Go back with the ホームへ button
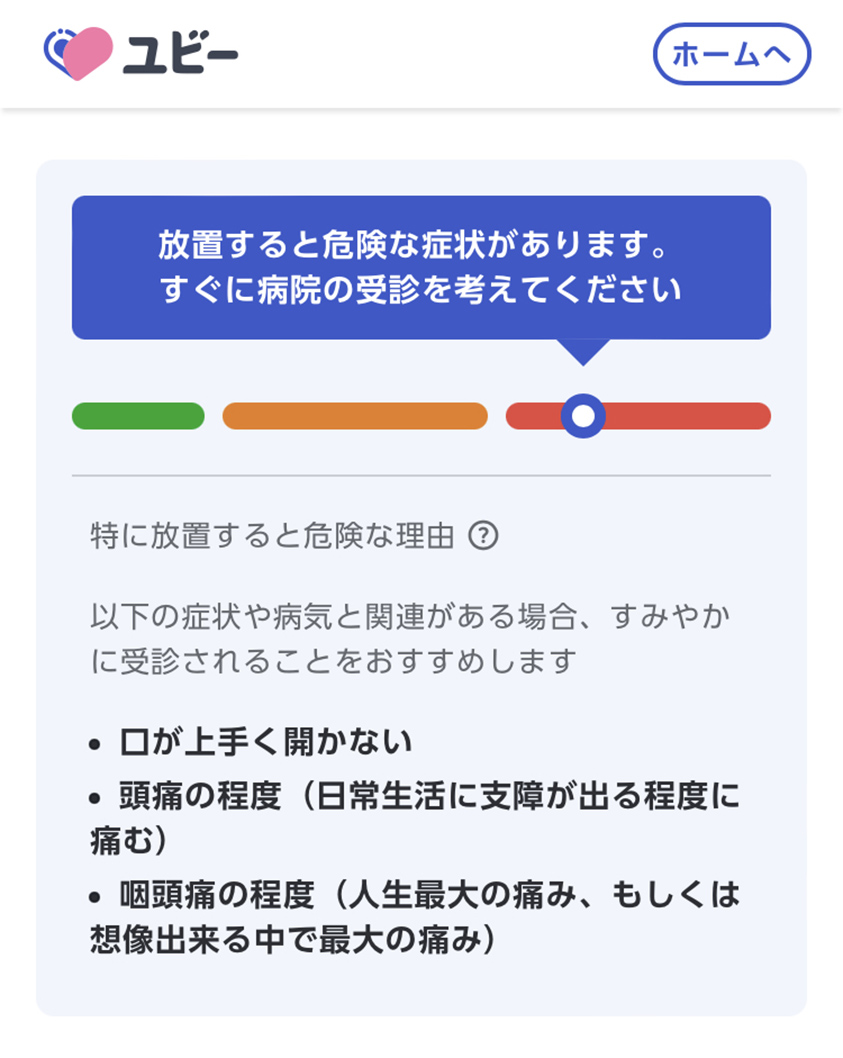The height and width of the screenshot is (1058, 843). click(x=732, y=54)
